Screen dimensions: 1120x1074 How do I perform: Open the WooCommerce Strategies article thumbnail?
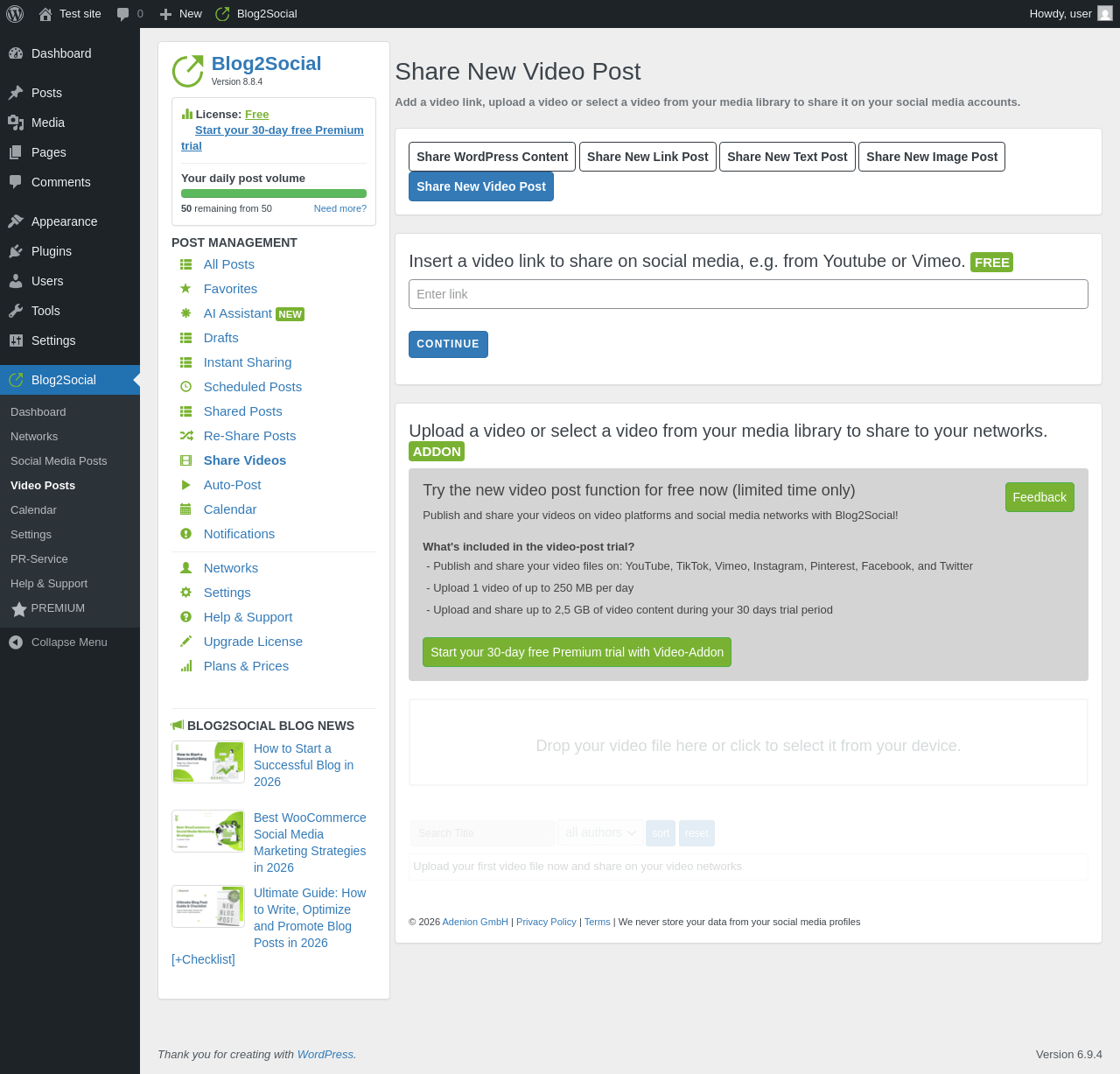pos(208,832)
